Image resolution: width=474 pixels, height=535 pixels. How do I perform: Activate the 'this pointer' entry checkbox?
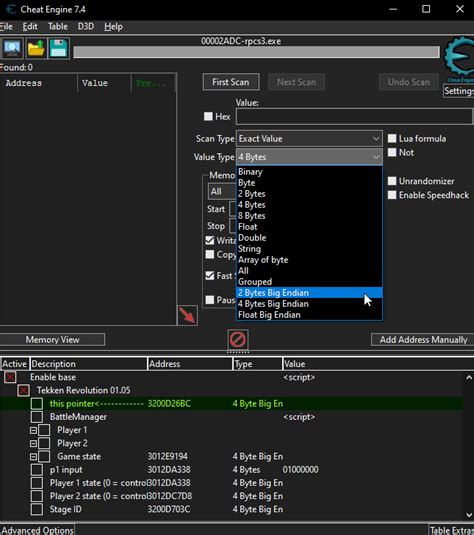point(37,404)
